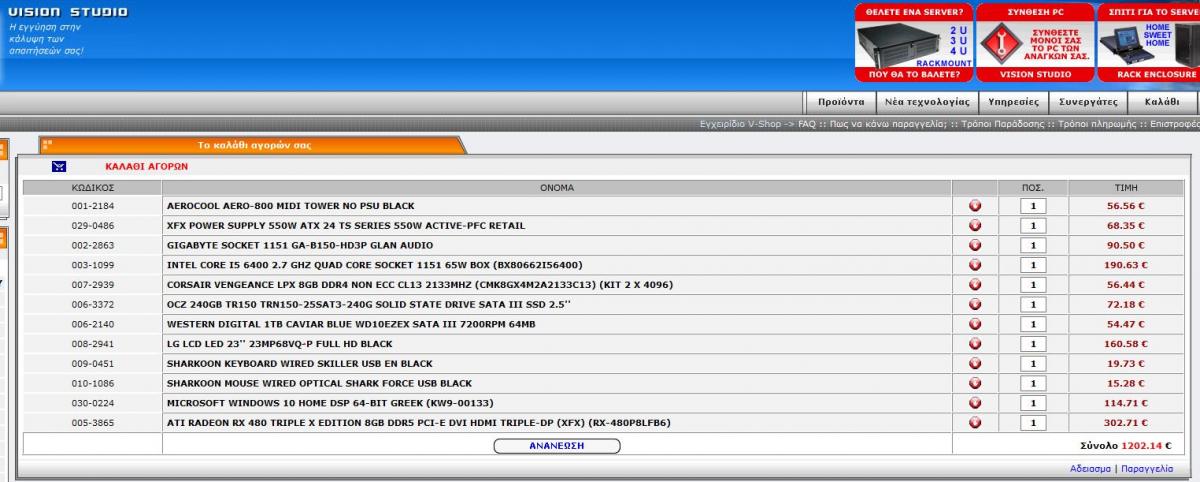Open the Νέα τεχνολογίας menu
The image size is (1200, 482).
[x=926, y=102]
